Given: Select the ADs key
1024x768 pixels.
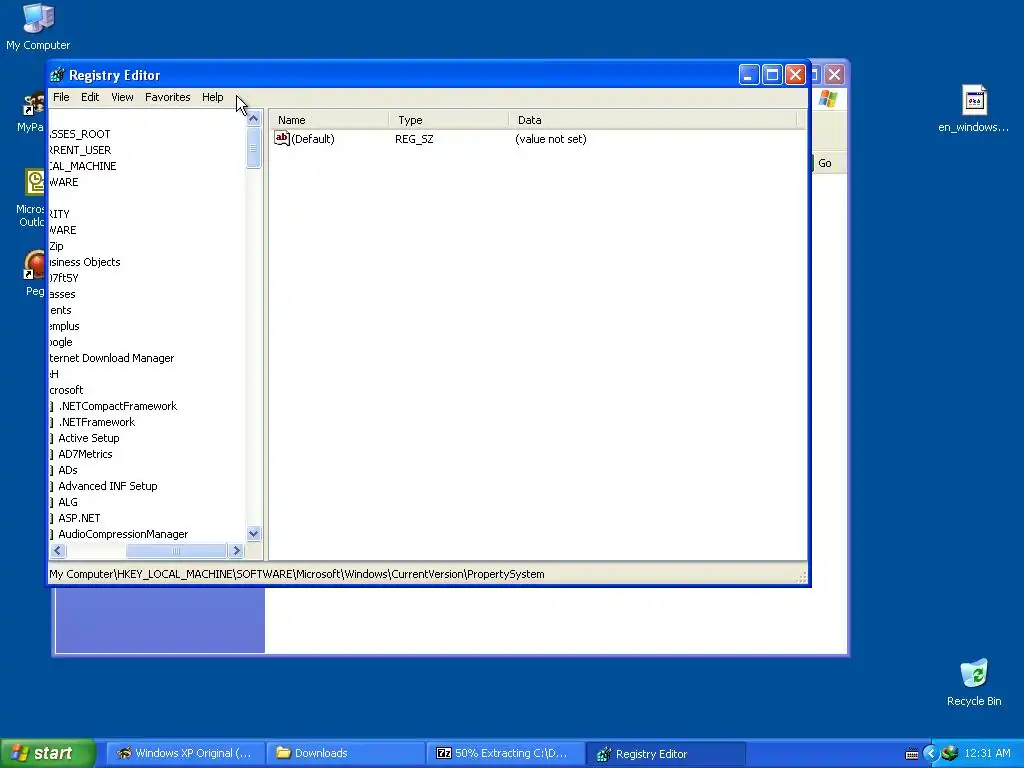Looking at the screenshot, I should click(68, 470).
